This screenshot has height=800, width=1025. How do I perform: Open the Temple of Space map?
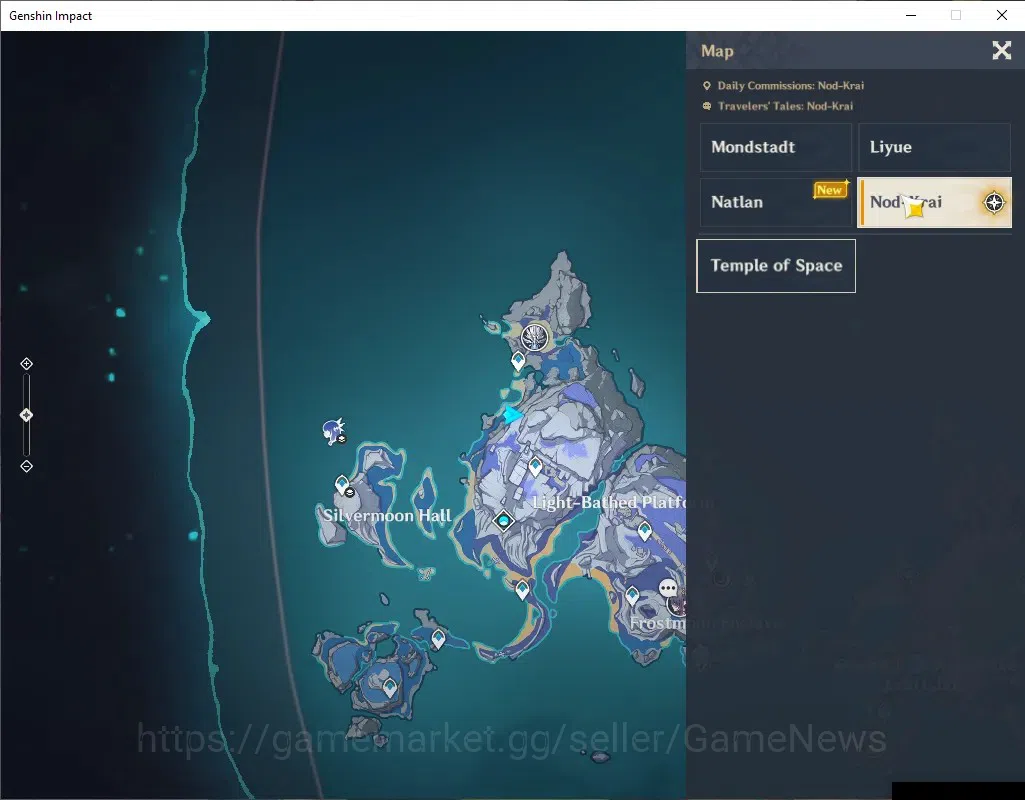776,265
